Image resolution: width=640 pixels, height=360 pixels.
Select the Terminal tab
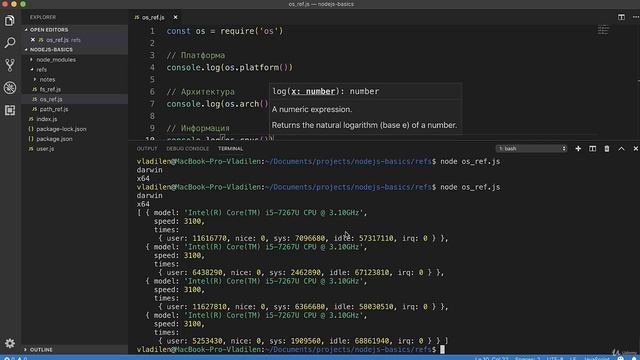(x=230, y=149)
